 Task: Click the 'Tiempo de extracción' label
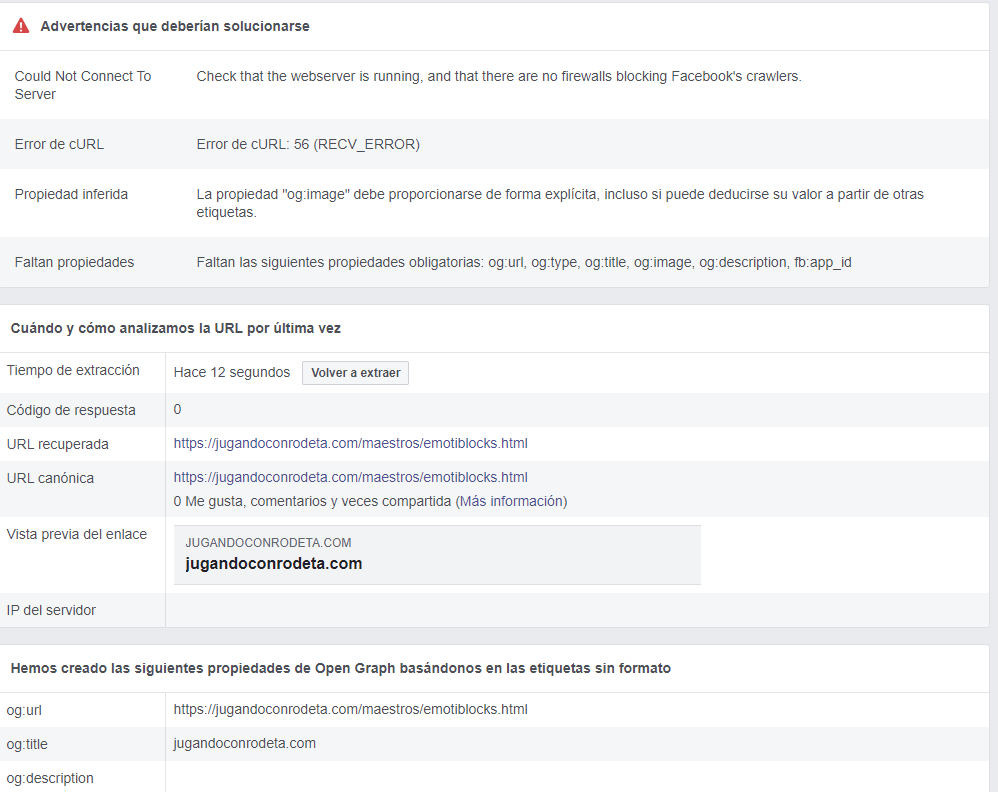point(73,371)
